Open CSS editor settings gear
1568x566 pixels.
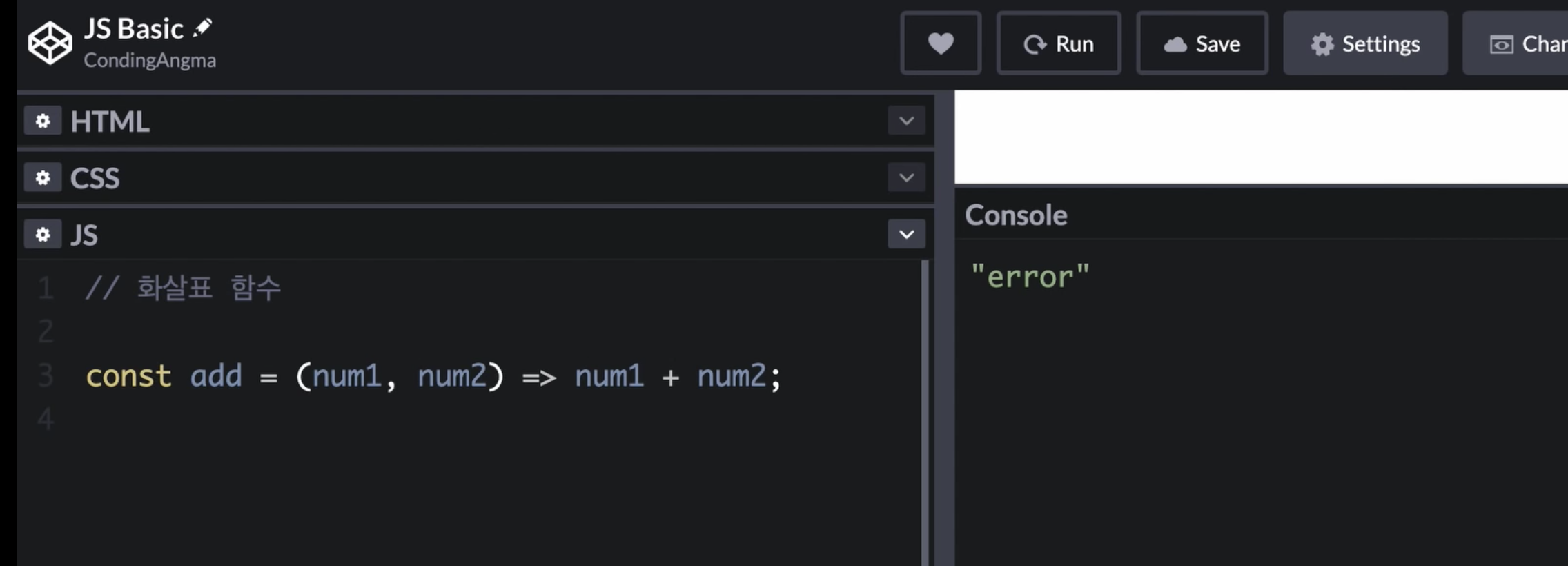coord(43,178)
